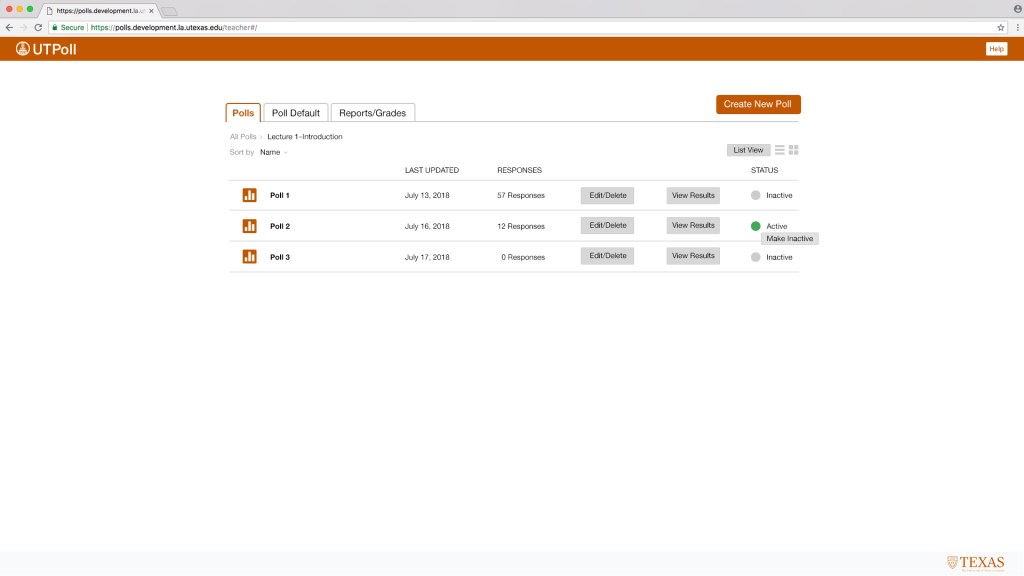Click Edit/Delete for Poll 3

pos(607,256)
